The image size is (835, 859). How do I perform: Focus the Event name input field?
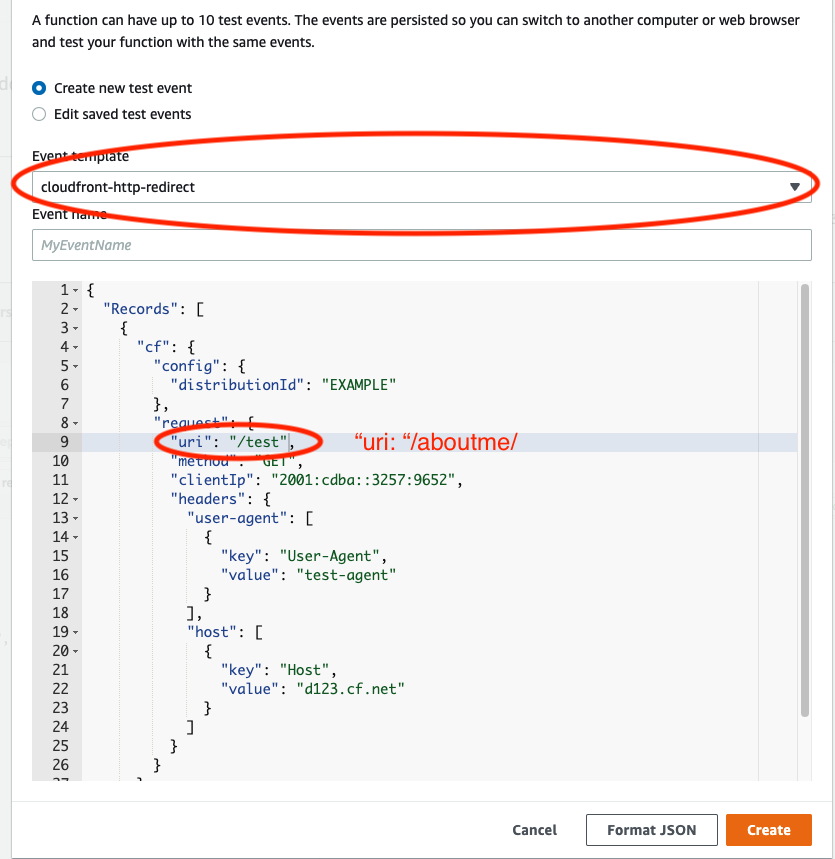coord(420,245)
